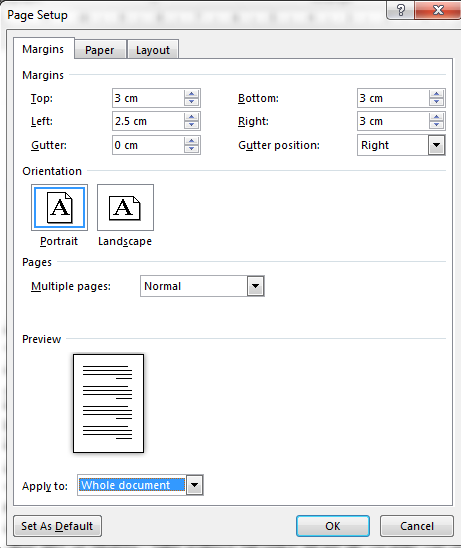Select the Landscape orientation icon

click(125, 208)
